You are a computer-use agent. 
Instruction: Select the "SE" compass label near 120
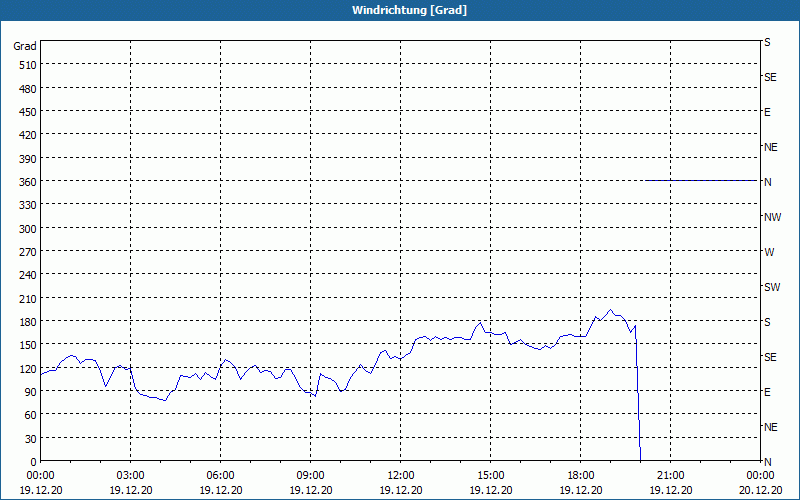click(x=770, y=357)
